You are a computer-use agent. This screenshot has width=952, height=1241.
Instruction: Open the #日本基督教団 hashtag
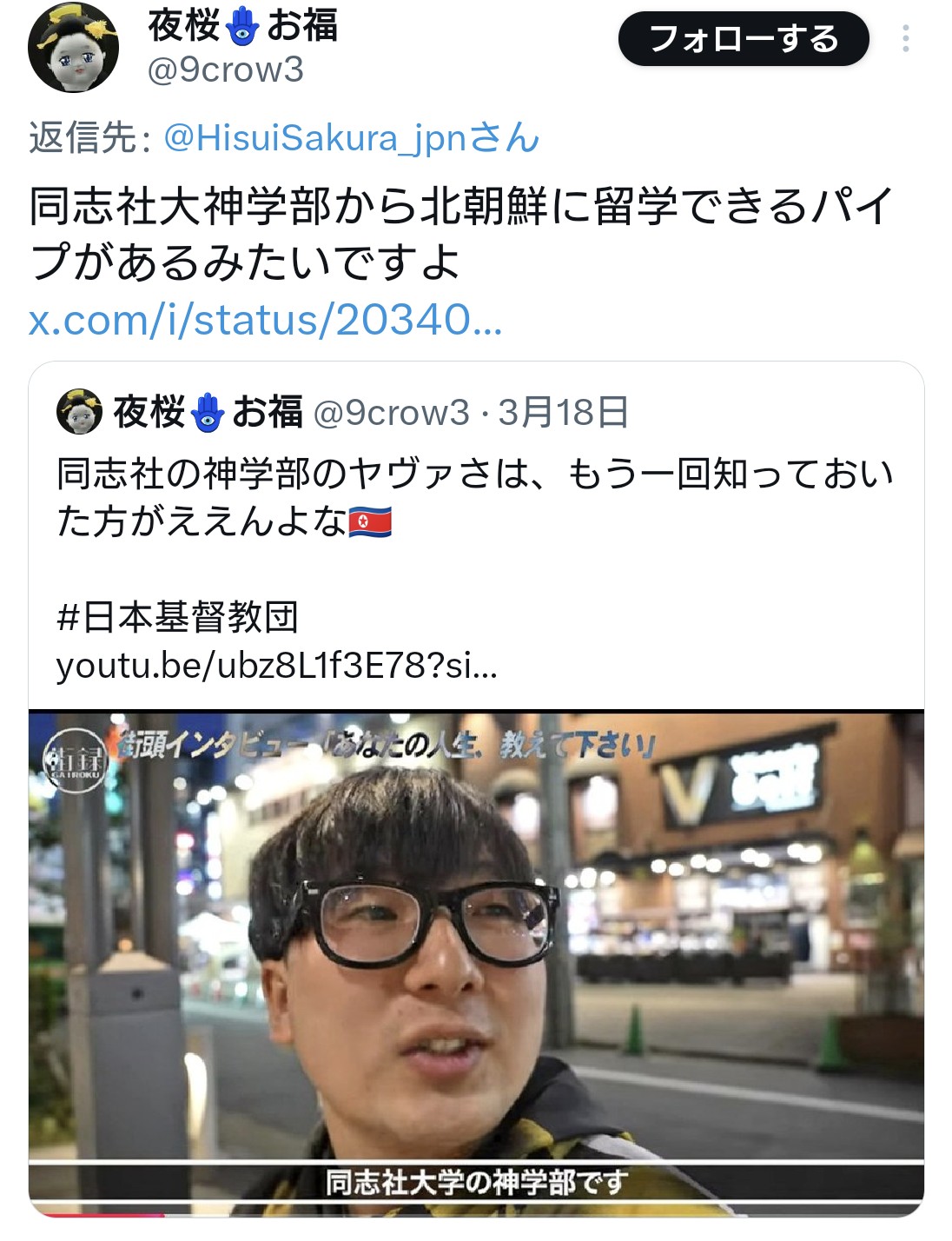(177, 617)
